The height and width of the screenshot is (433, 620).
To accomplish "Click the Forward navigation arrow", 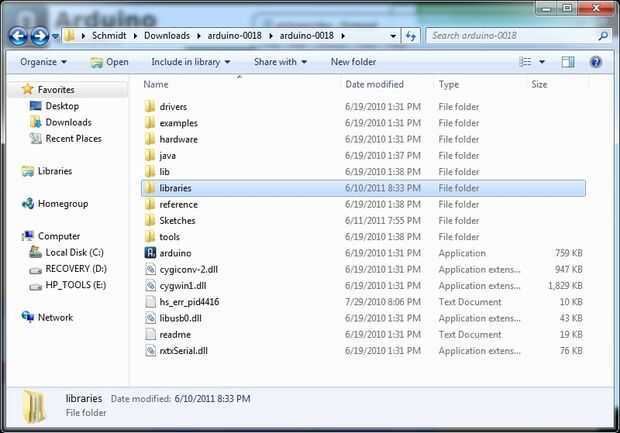I will (x=40, y=36).
